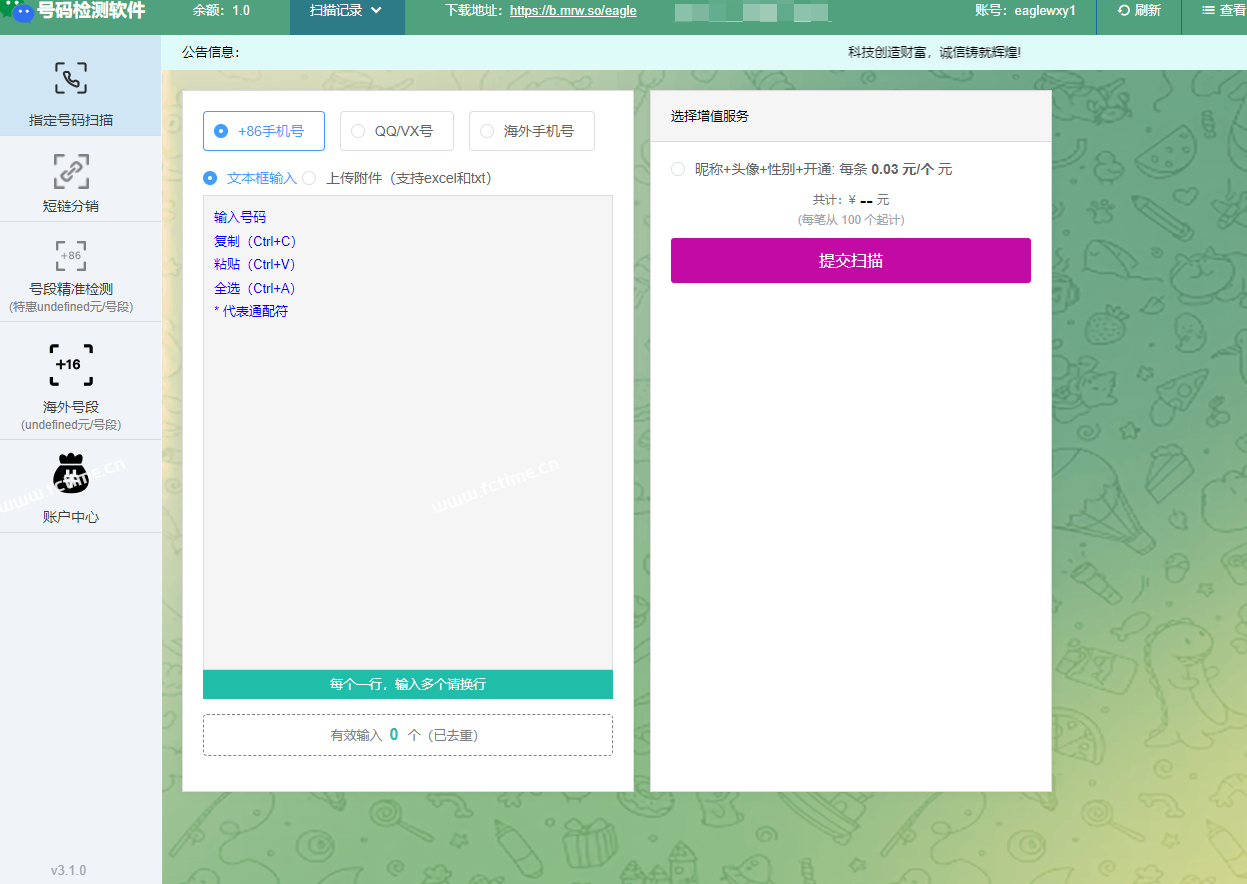Image resolution: width=1247 pixels, height=884 pixels.
Task: Click the 有效输入 count box
Action: click(x=407, y=735)
